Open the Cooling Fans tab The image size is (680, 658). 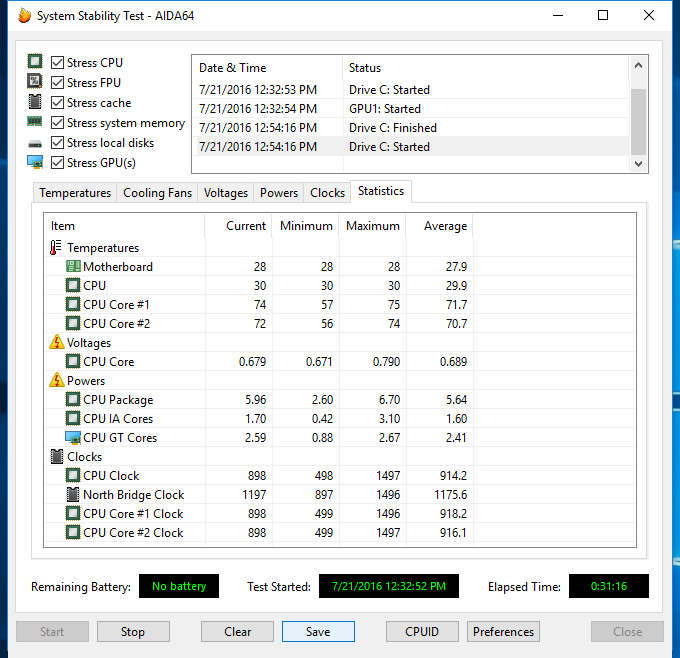pos(157,193)
